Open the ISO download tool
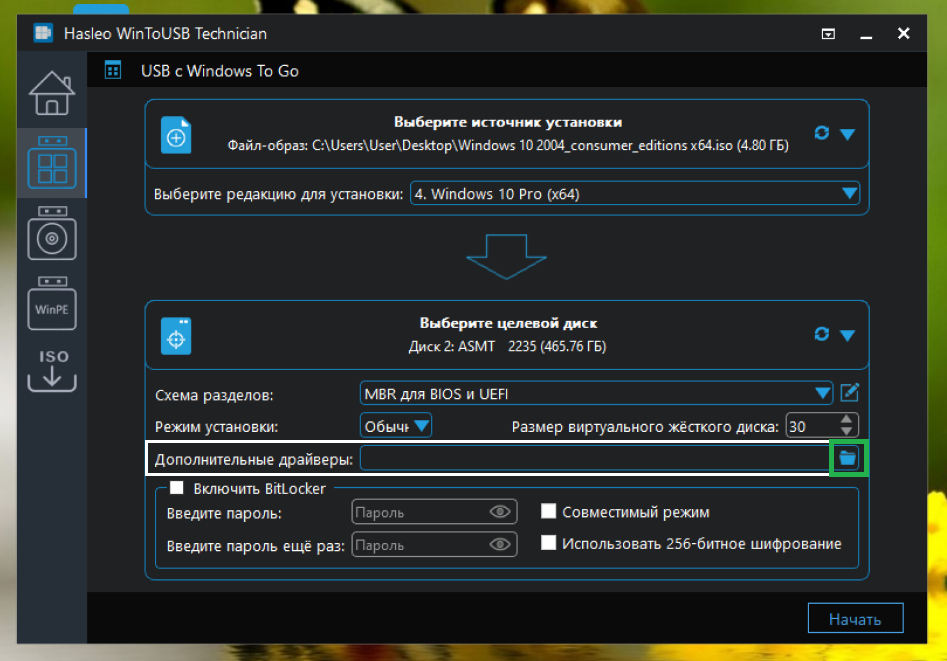 tap(51, 372)
